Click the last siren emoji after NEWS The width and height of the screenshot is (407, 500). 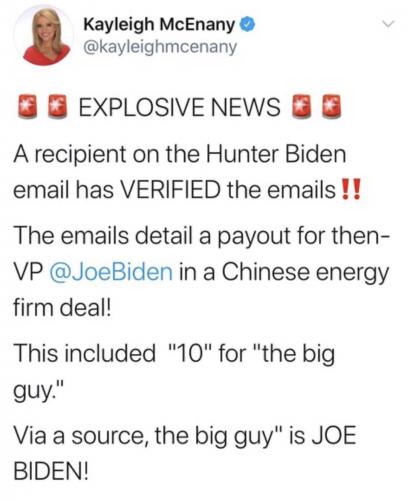pos(332,107)
